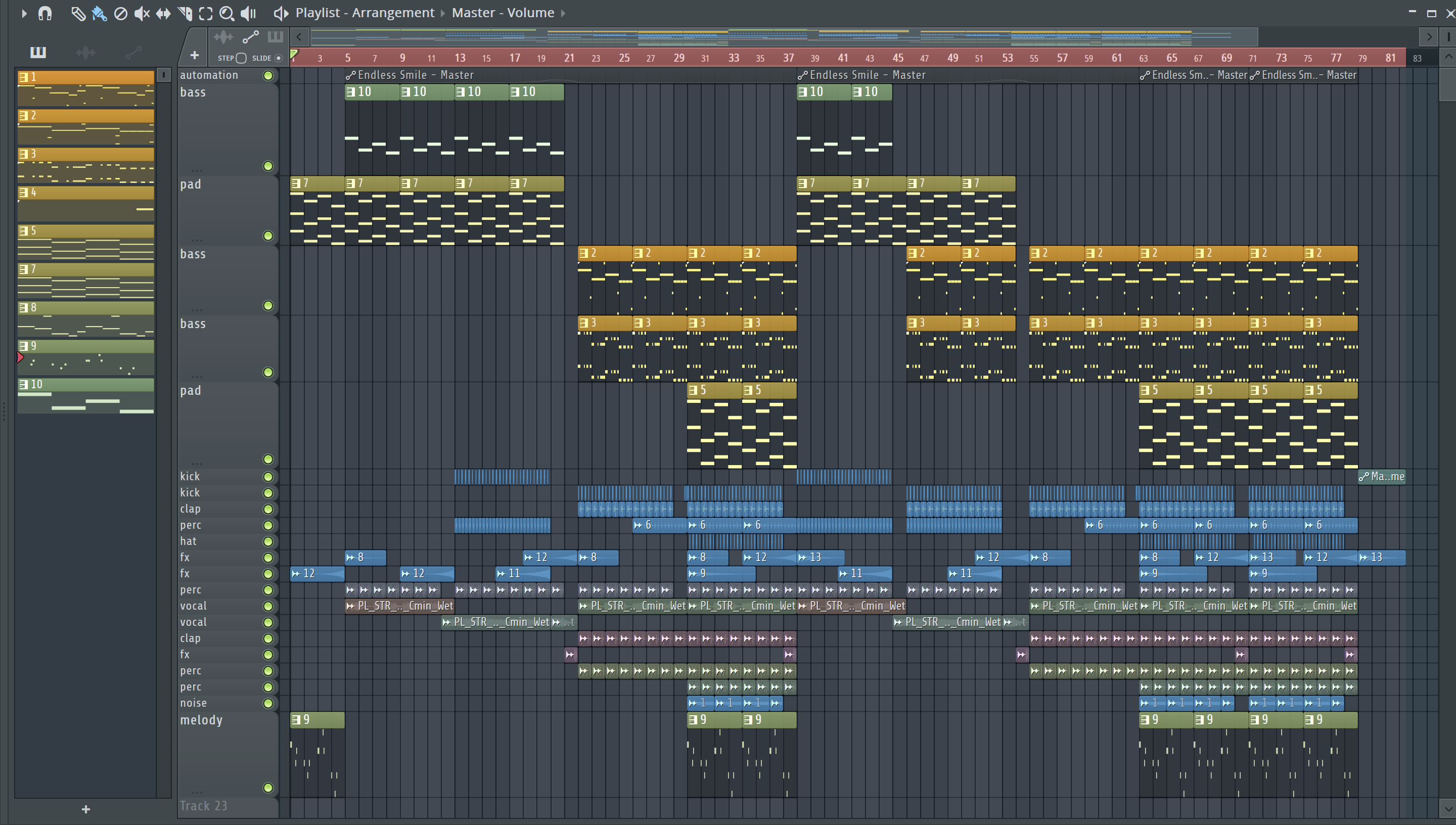Image resolution: width=1456 pixels, height=825 pixels.
Task: Select the Delete tool
Action: 121,13
